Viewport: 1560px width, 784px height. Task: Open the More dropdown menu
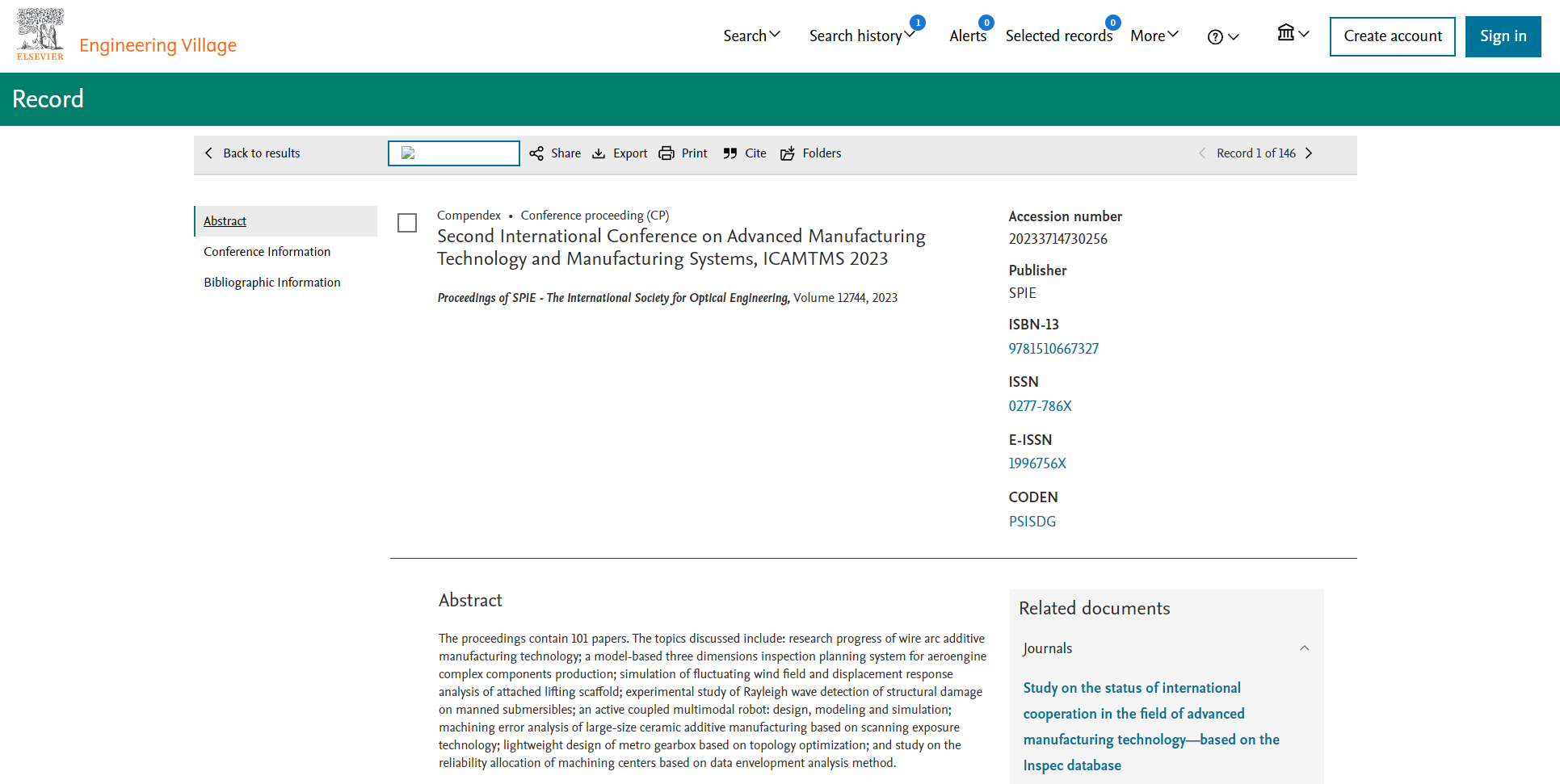tap(1154, 36)
